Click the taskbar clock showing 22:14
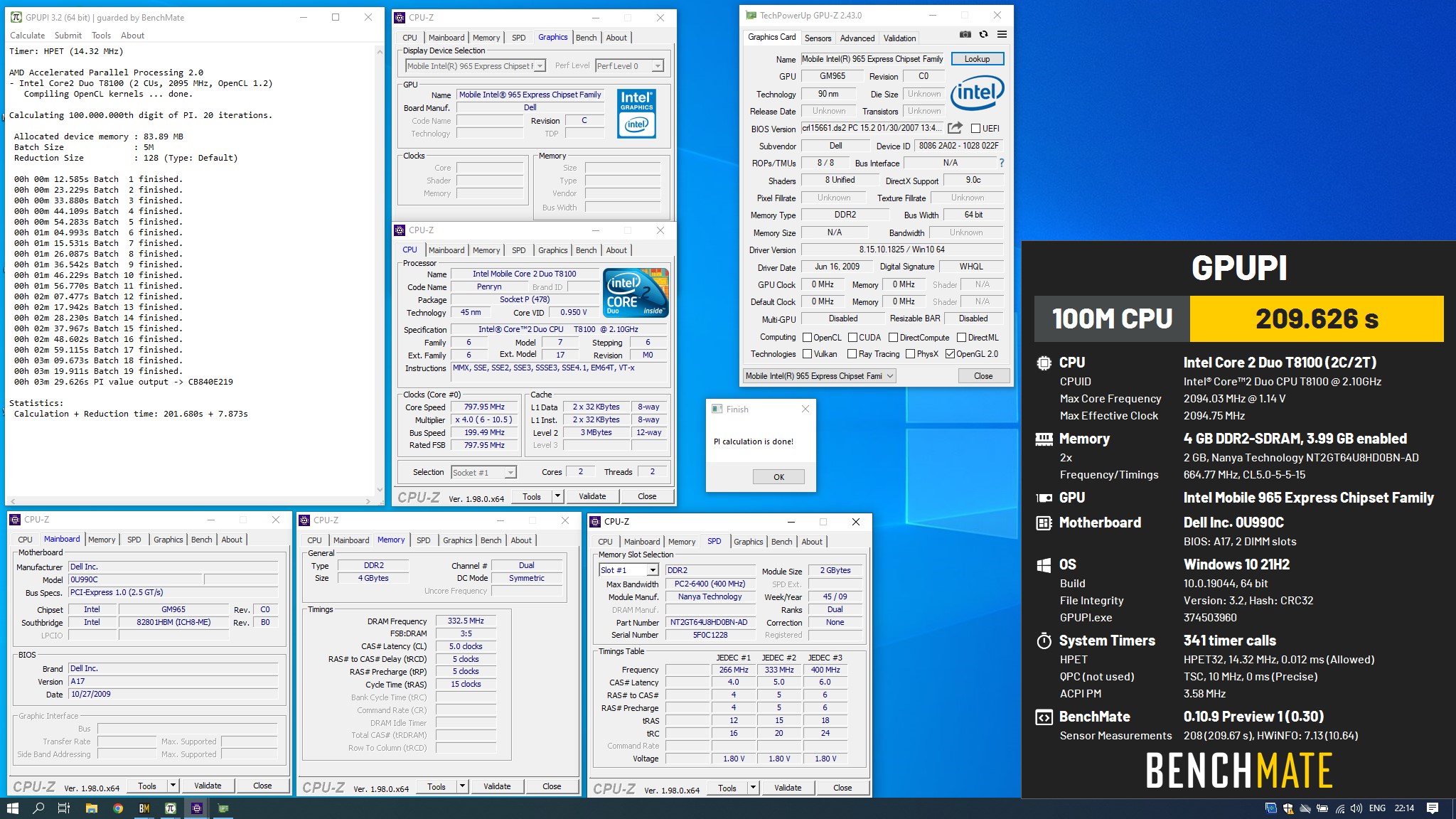The image size is (1456, 819). point(1404,808)
